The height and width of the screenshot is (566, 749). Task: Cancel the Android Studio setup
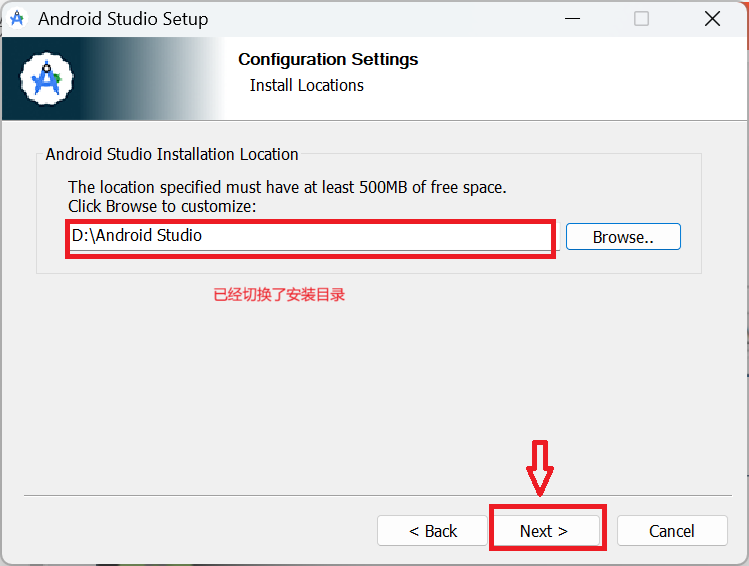click(x=672, y=531)
